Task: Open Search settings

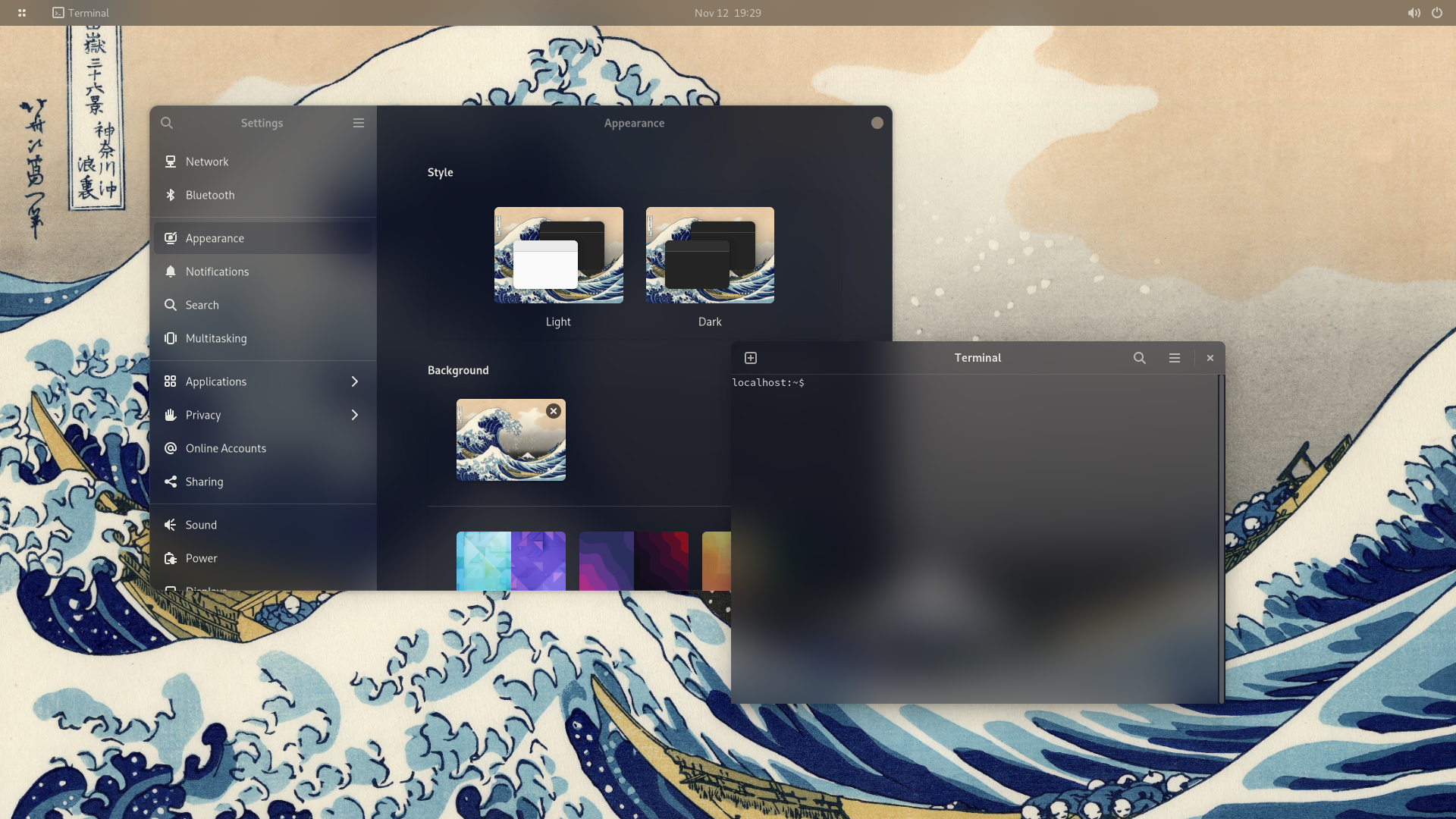Action: coord(263,305)
